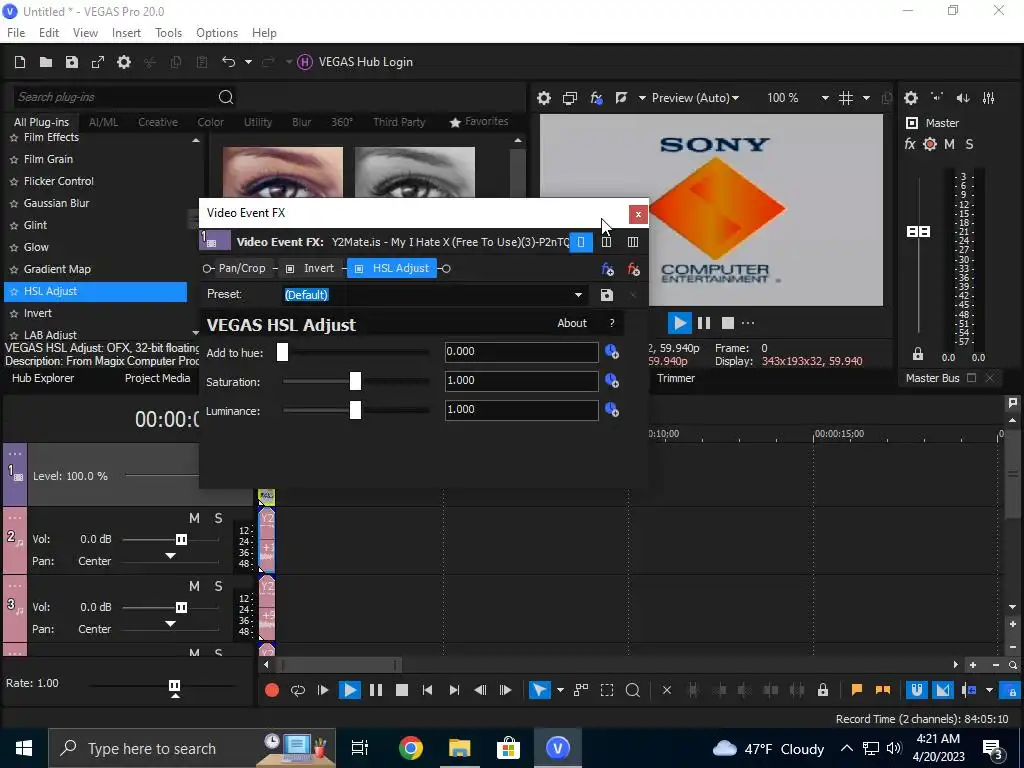Toggle the Master fader channel link

point(918,232)
